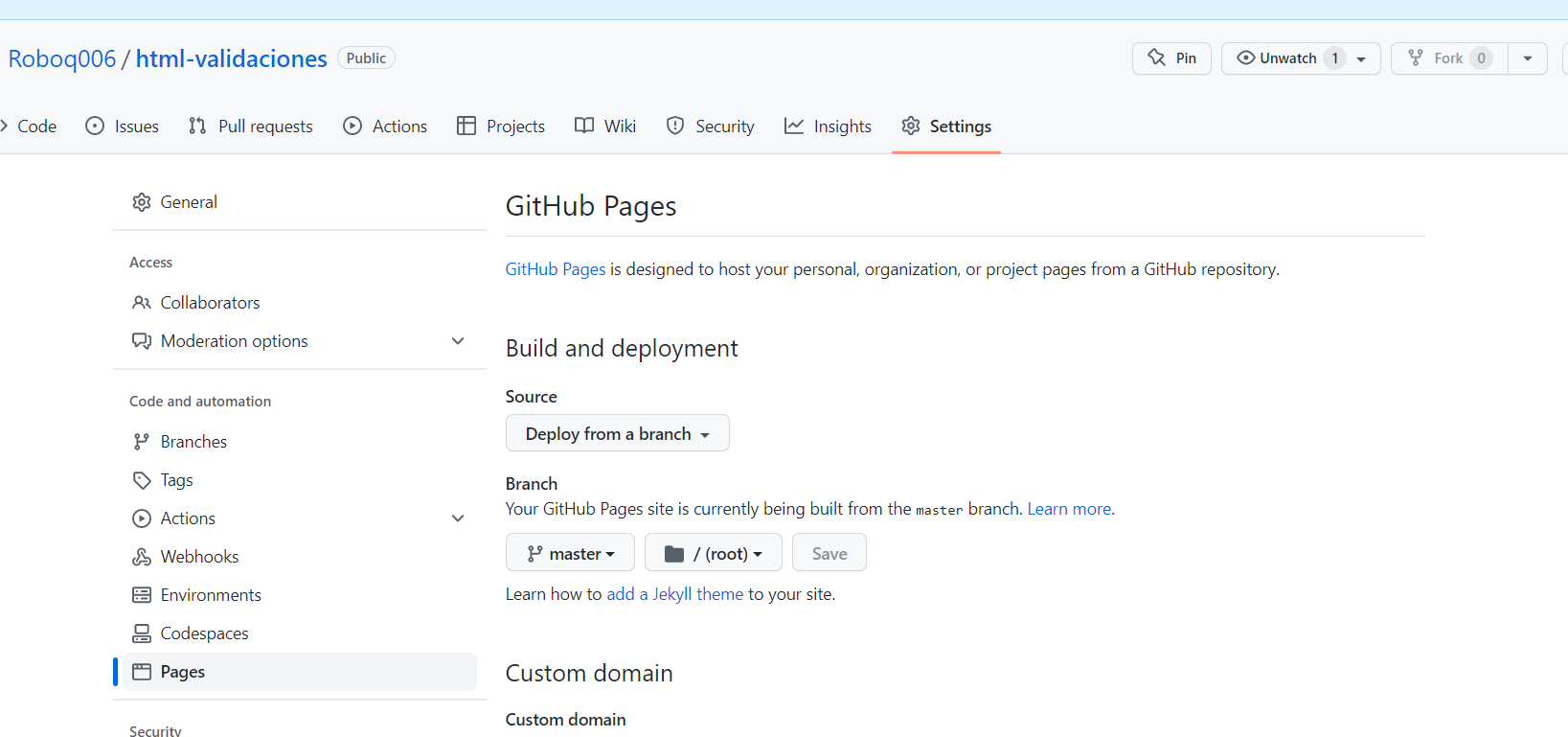Click the Public visibility badge

pos(366,58)
